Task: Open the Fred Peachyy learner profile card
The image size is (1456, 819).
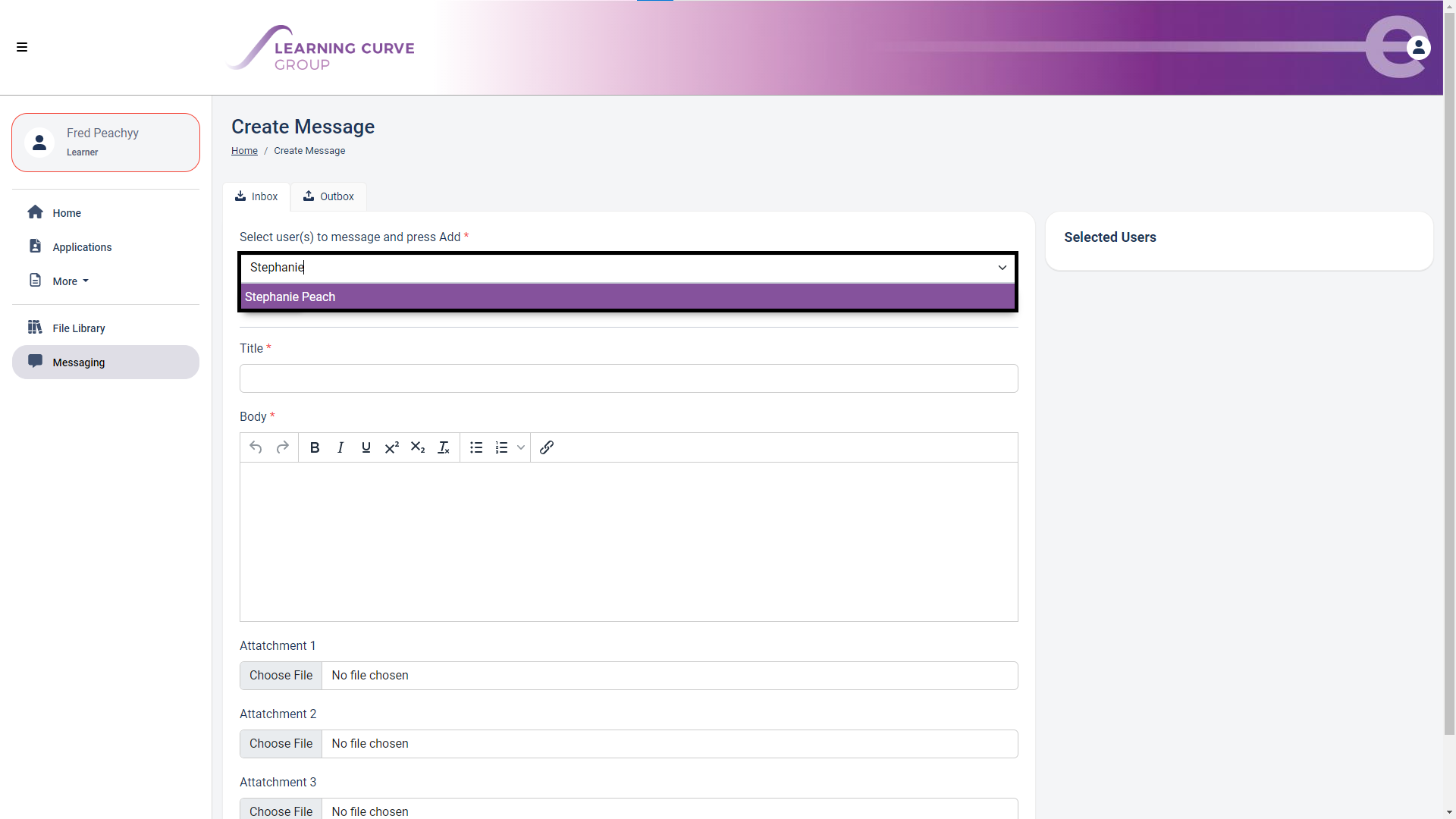Action: click(105, 143)
